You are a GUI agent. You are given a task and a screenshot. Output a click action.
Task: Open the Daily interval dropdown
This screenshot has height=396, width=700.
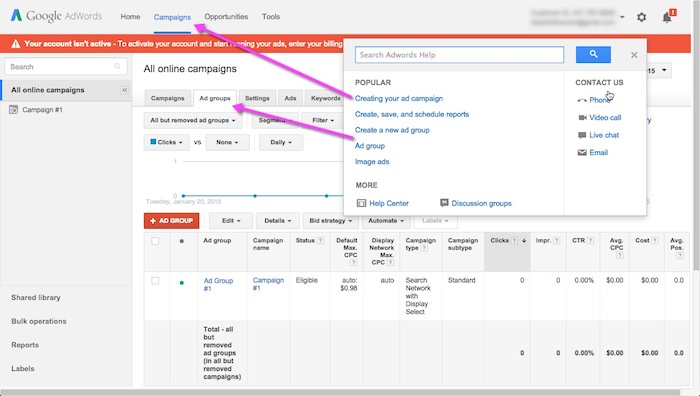click(281, 142)
